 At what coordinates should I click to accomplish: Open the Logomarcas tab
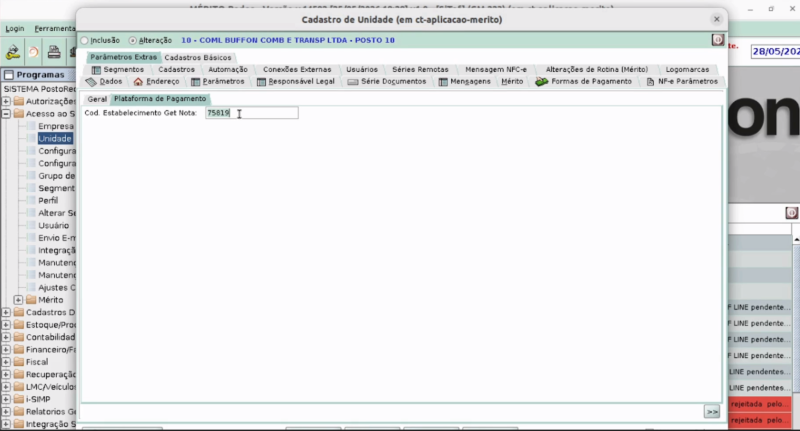pyautogui.click(x=687, y=69)
